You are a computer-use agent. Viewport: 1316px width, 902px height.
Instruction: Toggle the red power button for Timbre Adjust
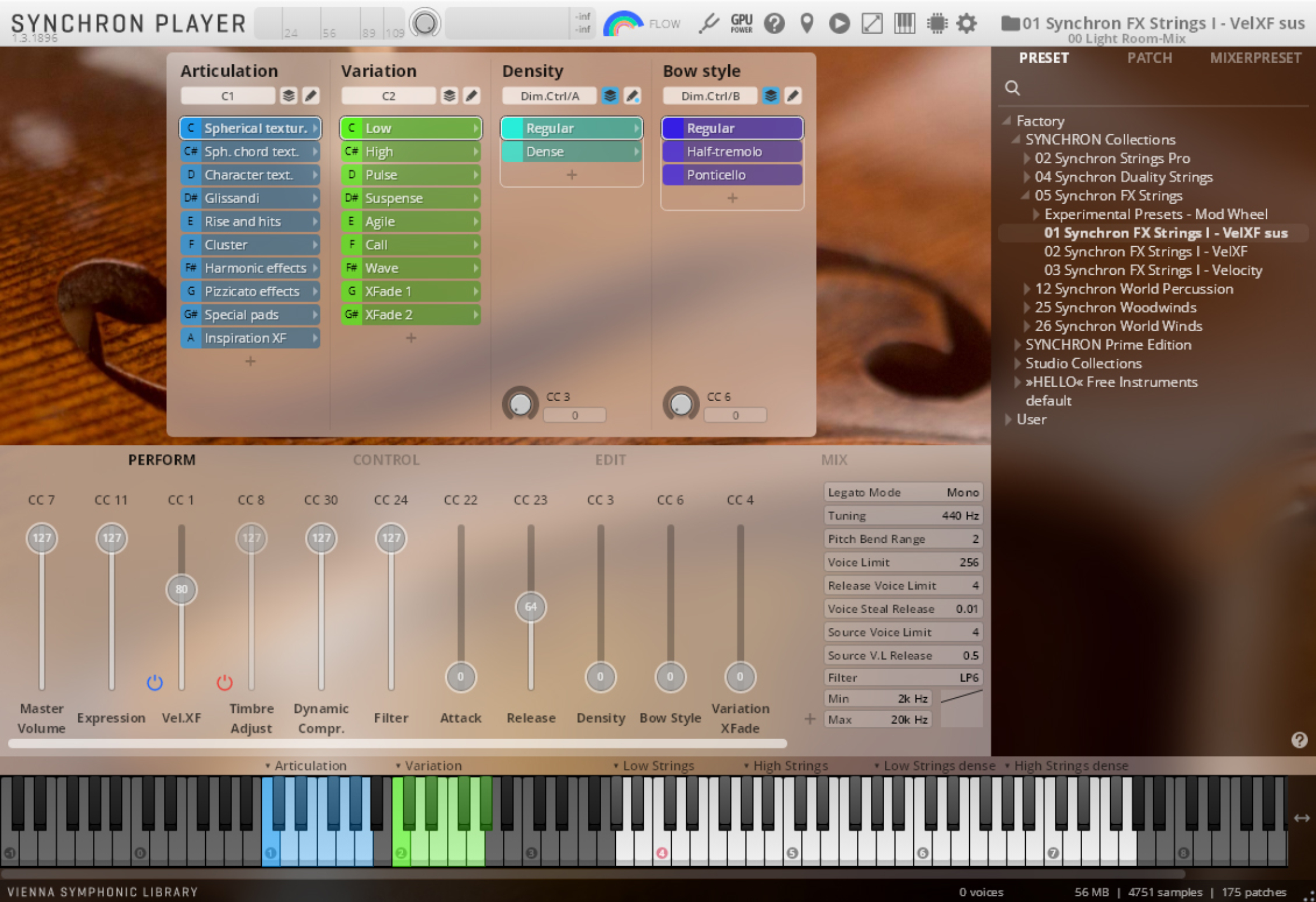pyautogui.click(x=224, y=682)
